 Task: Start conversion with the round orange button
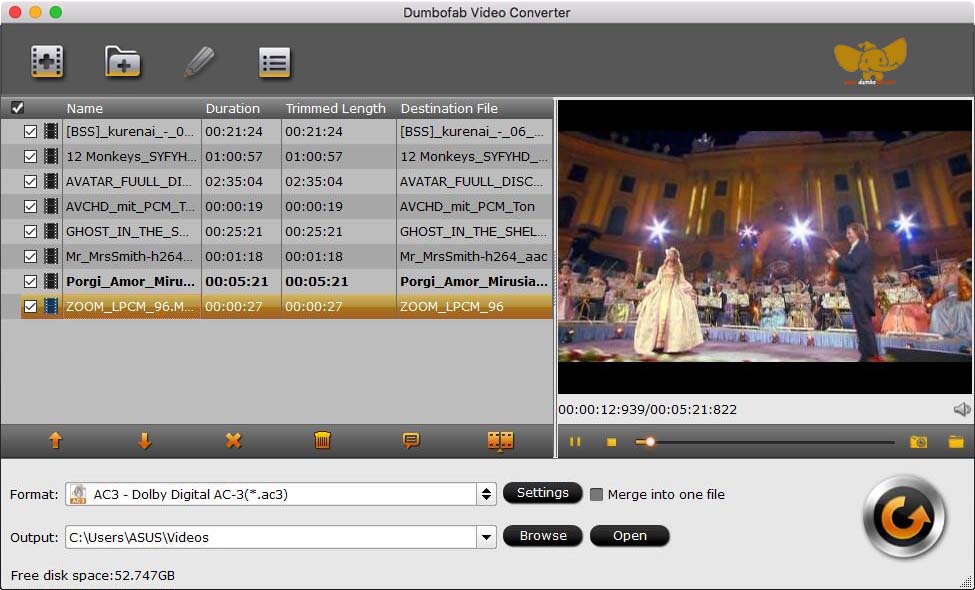click(904, 516)
